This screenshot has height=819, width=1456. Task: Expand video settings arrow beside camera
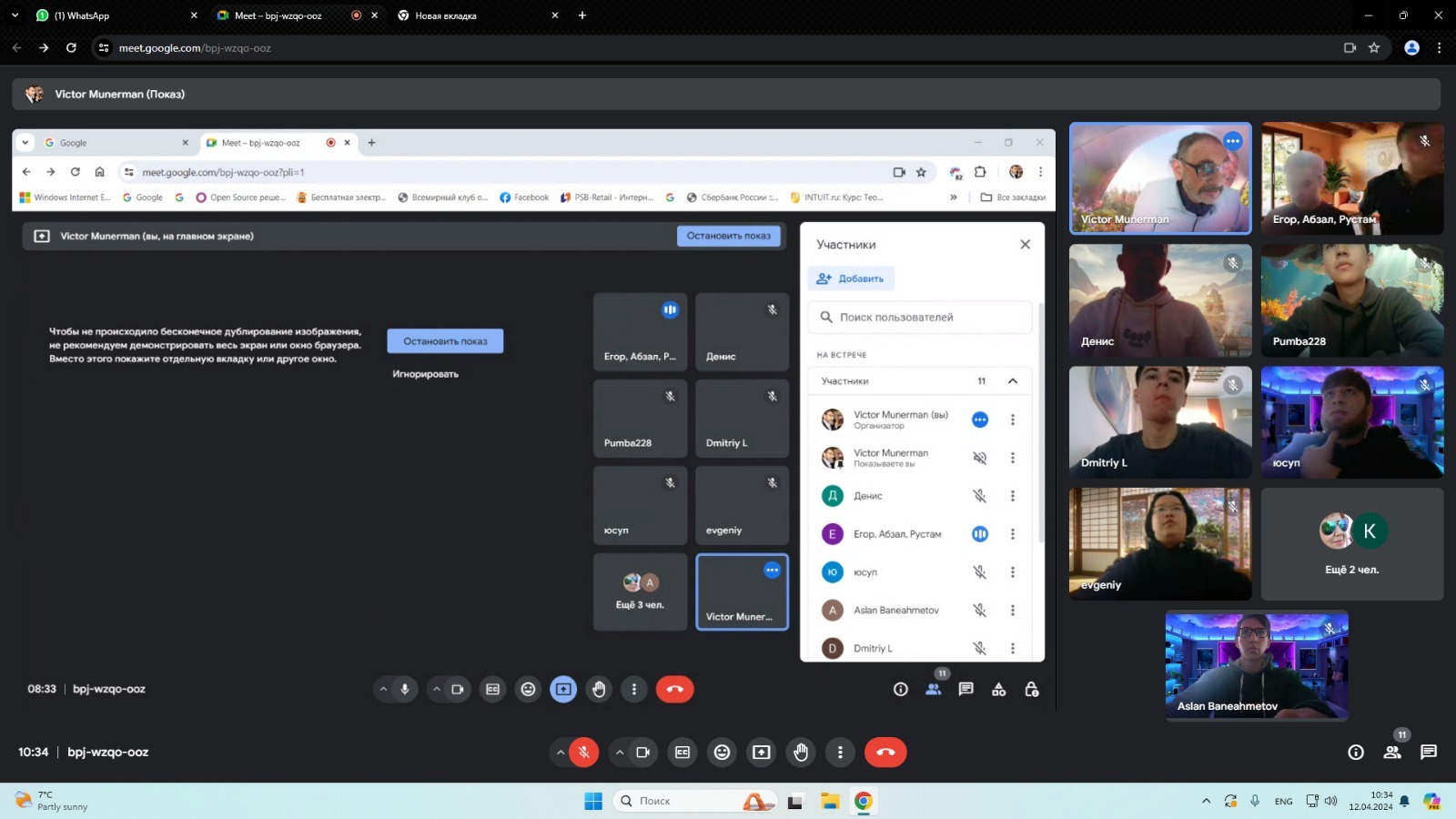(620, 752)
